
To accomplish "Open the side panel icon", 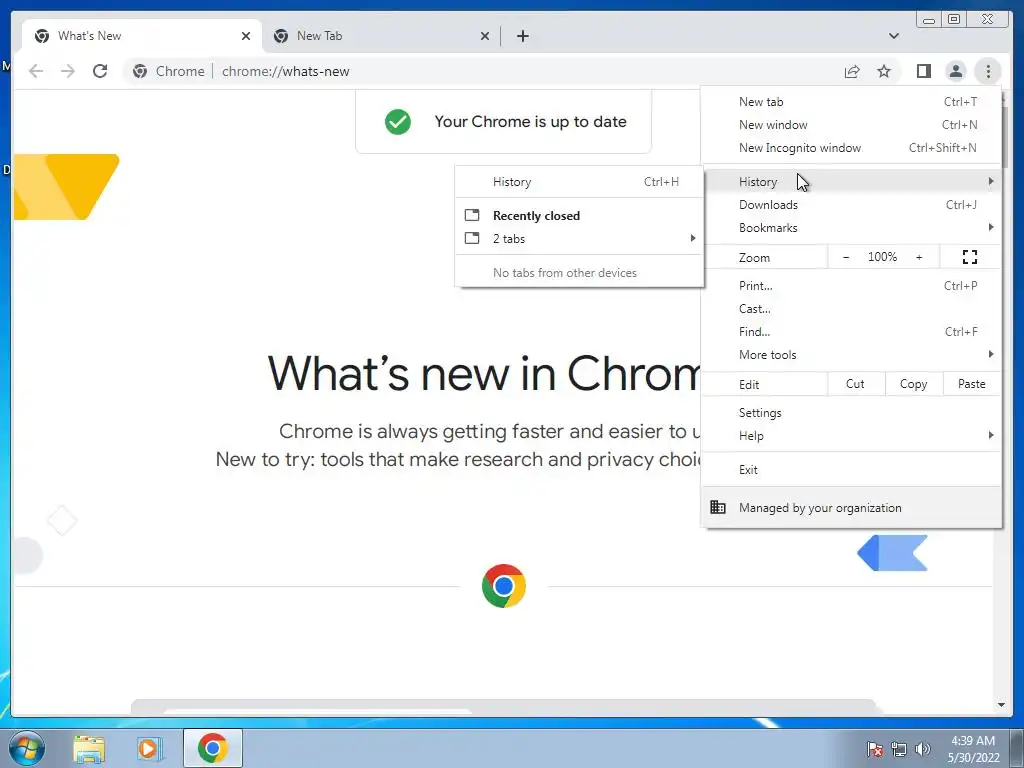I will (923, 71).
